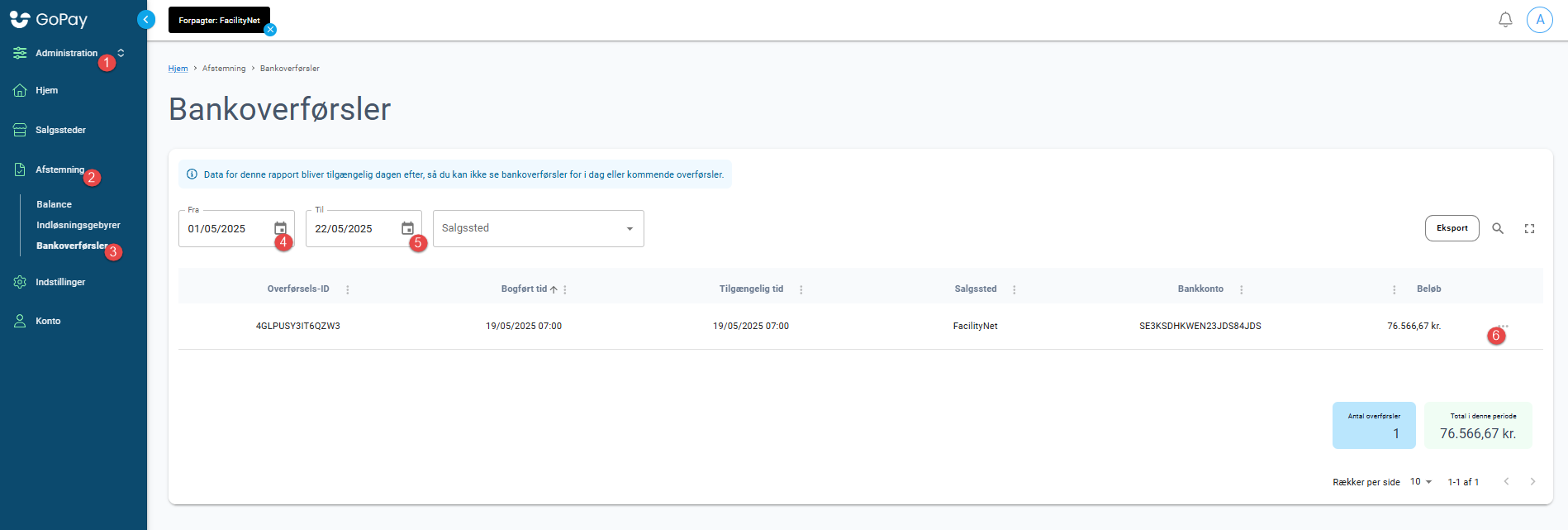Click the Administration sliders icon
Viewport: 1568px width, 530px height.
(20, 53)
